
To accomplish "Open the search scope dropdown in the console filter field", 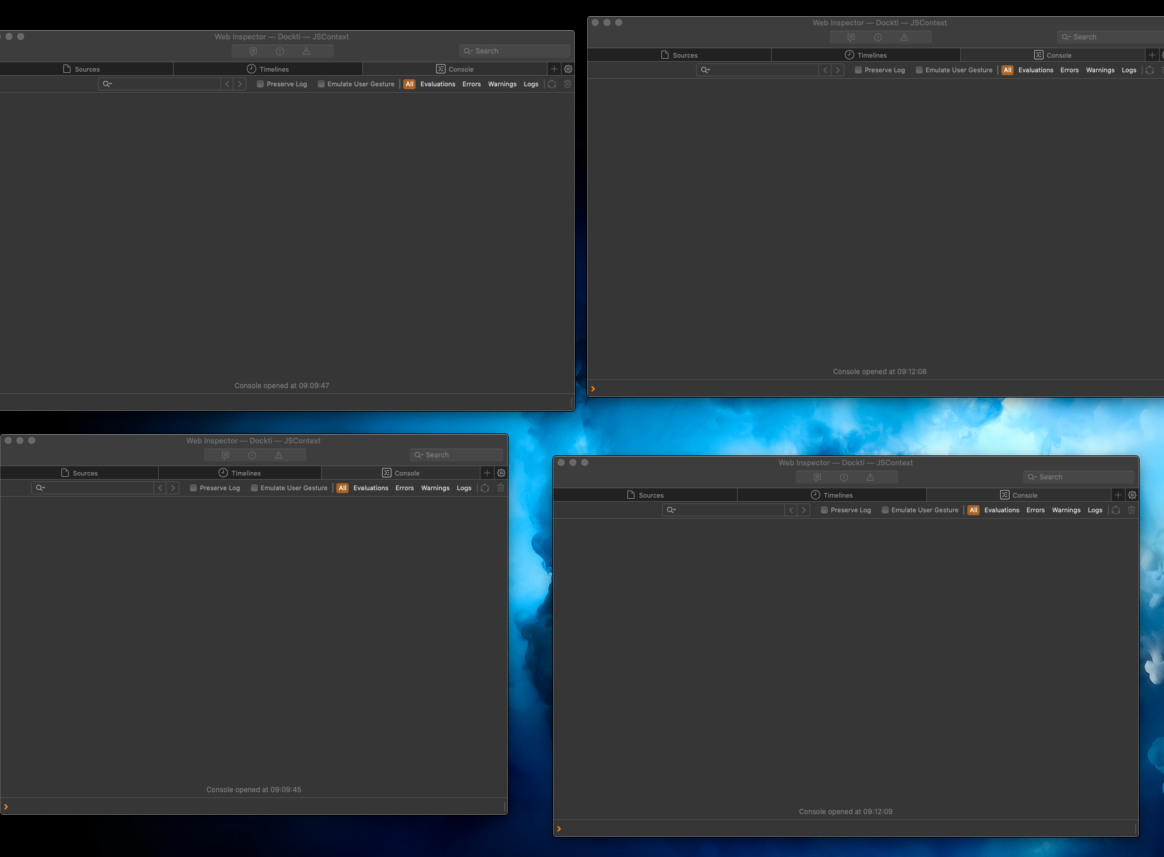I will click(x=107, y=84).
